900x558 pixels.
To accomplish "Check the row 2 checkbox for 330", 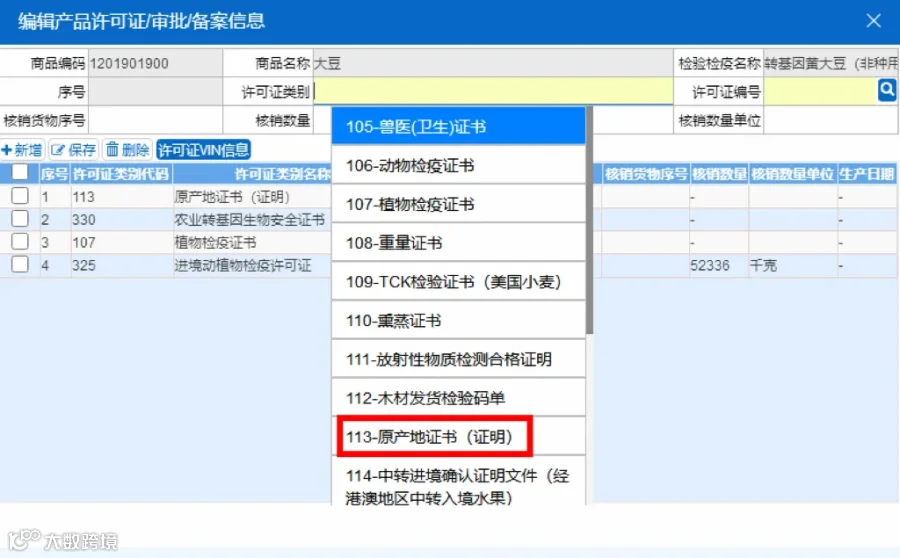I will click(20, 219).
